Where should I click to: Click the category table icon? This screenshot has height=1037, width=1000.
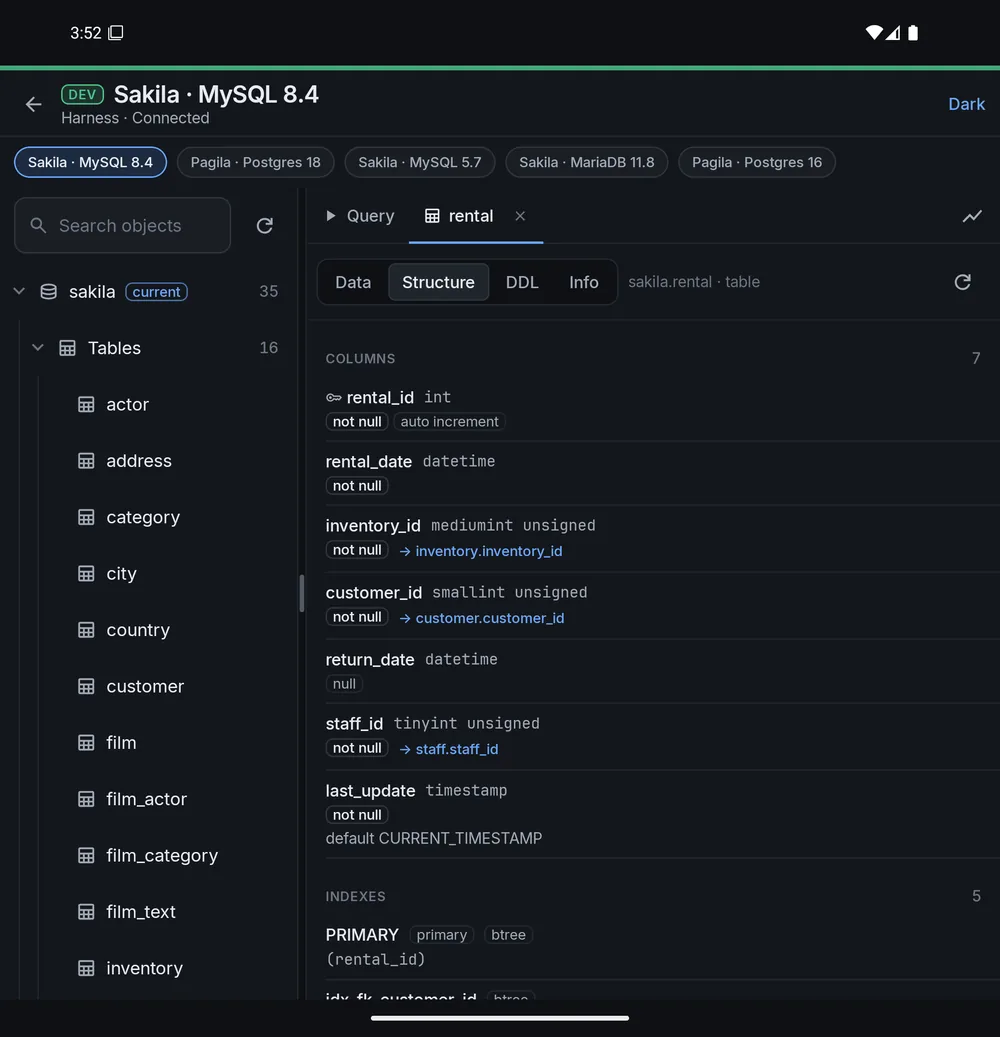(x=86, y=517)
